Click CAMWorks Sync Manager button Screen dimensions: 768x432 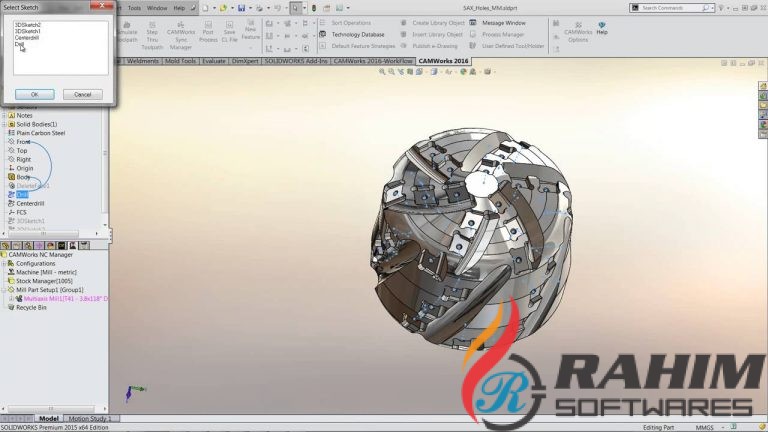[181, 35]
